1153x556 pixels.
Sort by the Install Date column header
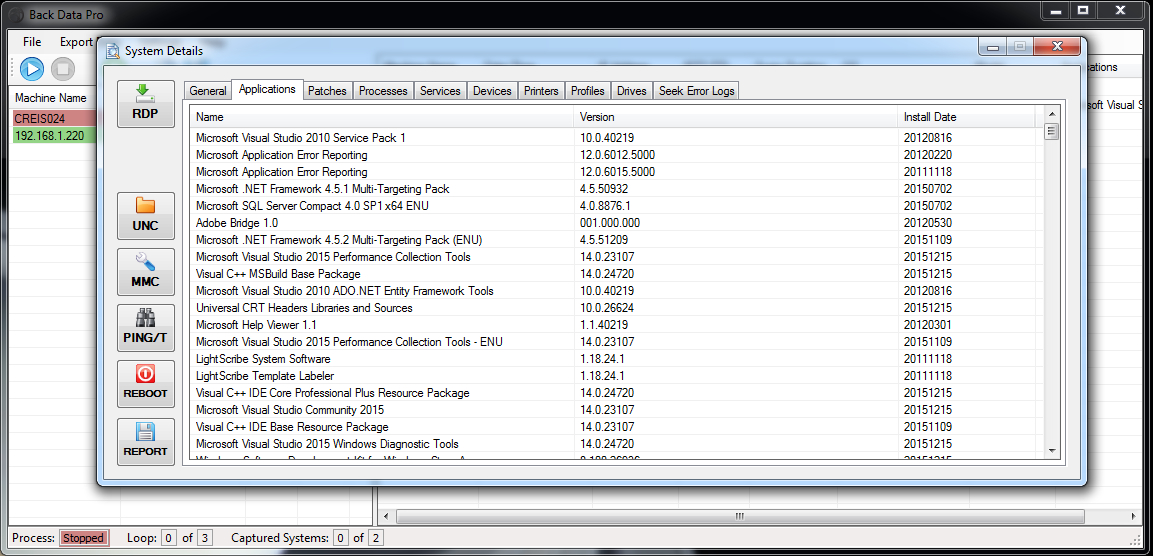(966, 117)
